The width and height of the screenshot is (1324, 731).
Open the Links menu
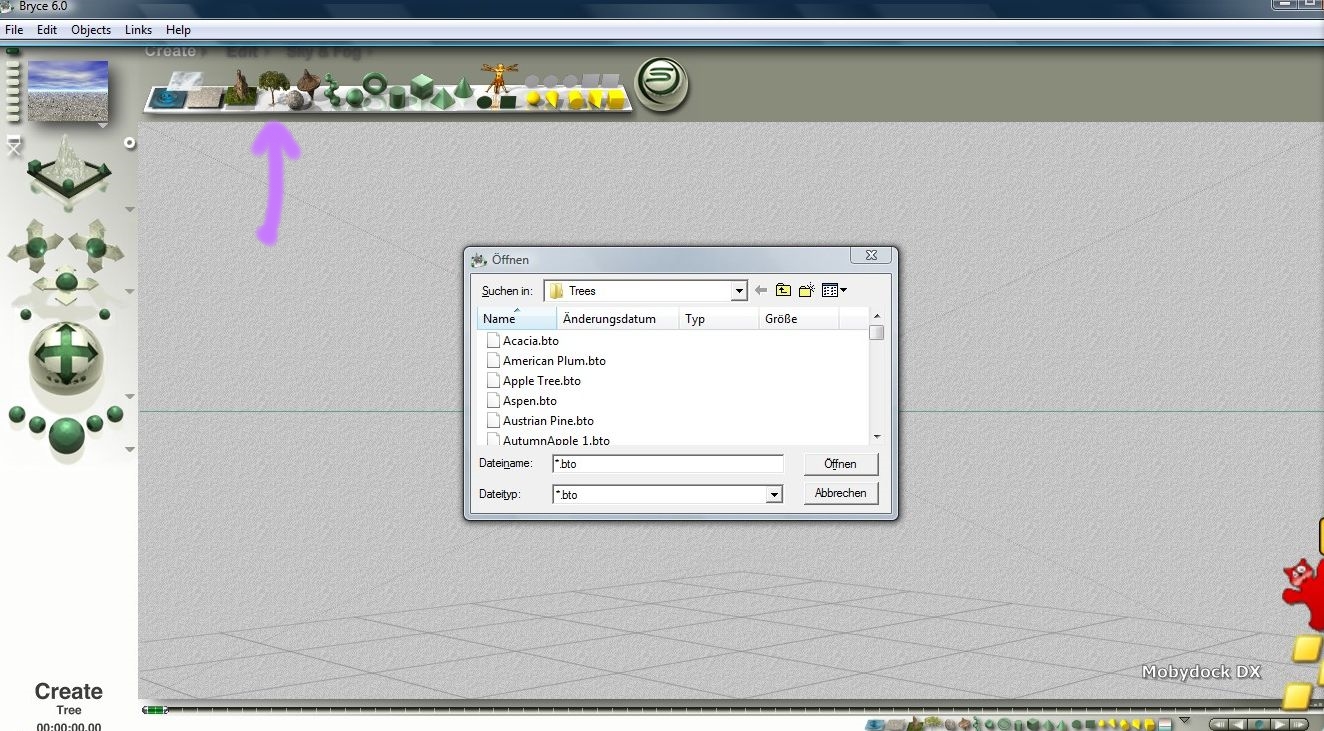pyautogui.click(x=139, y=30)
